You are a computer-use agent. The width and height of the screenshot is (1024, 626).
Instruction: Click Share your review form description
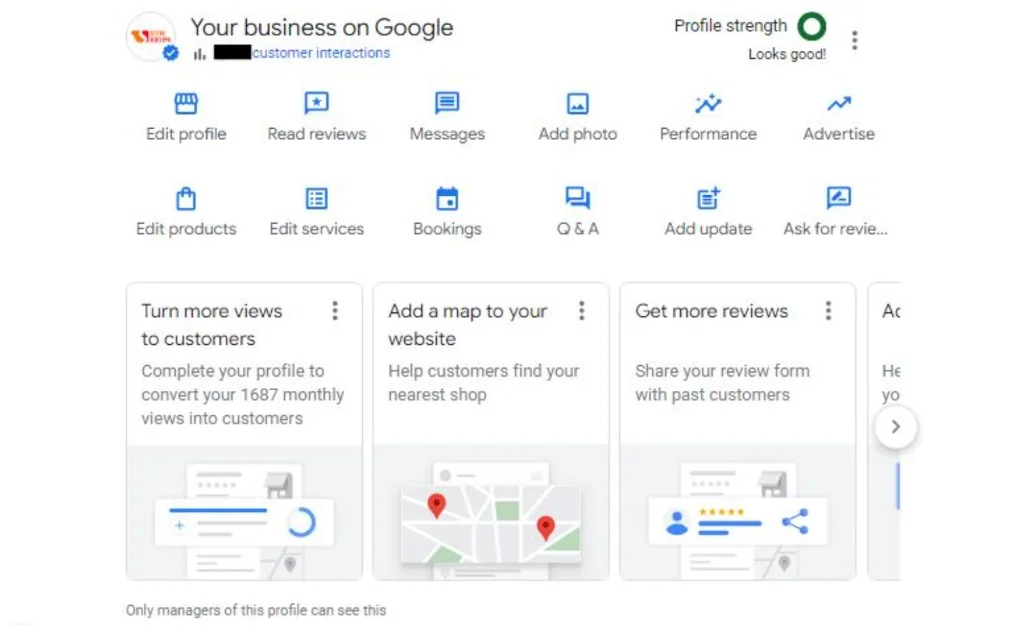pyautogui.click(x=722, y=383)
